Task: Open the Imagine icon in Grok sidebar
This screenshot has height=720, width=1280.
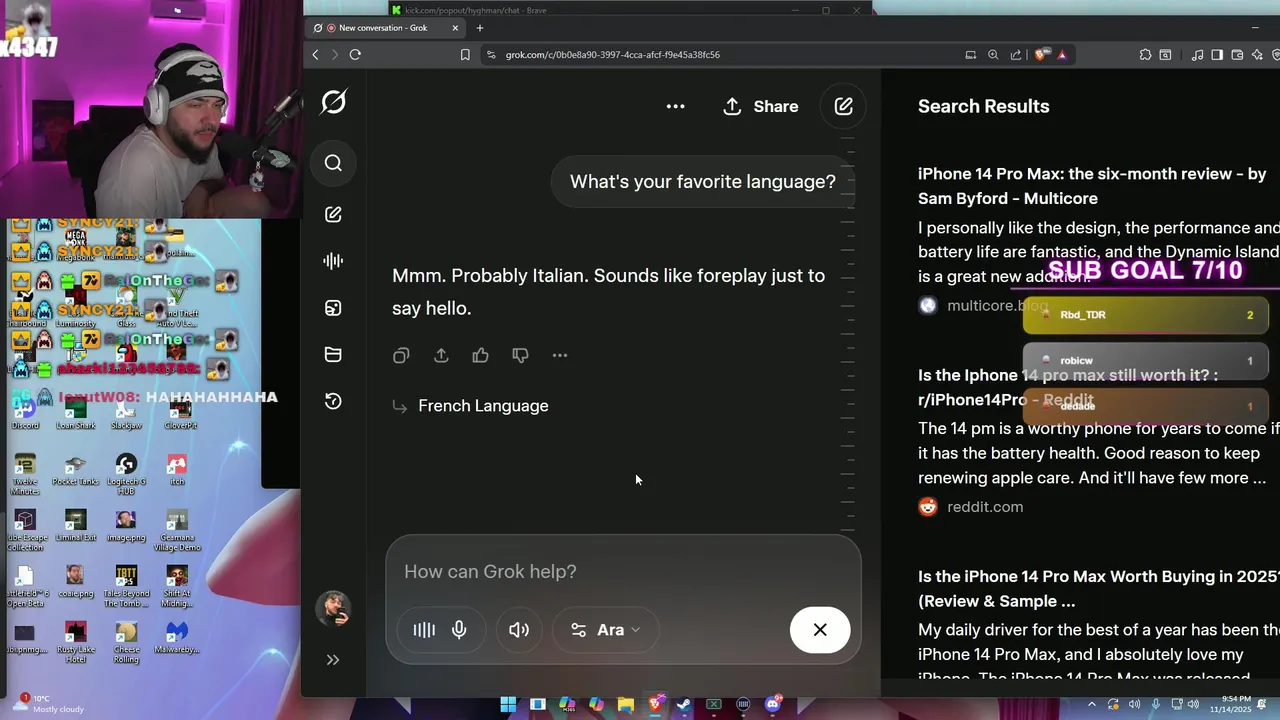Action: tap(333, 308)
